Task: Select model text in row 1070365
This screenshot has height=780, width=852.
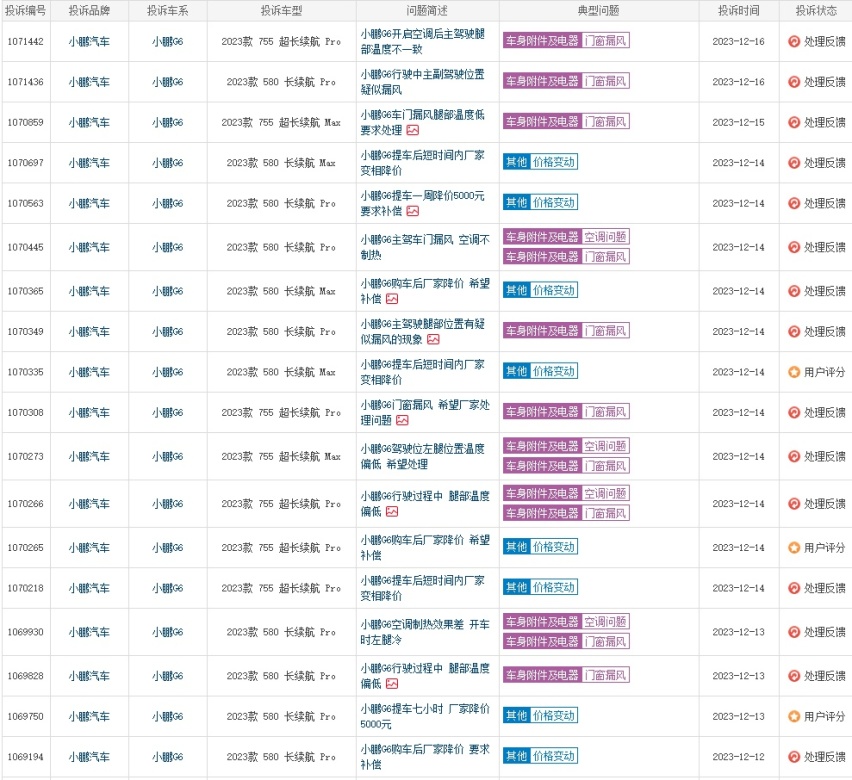Action: pyautogui.click(x=281, y=291)
